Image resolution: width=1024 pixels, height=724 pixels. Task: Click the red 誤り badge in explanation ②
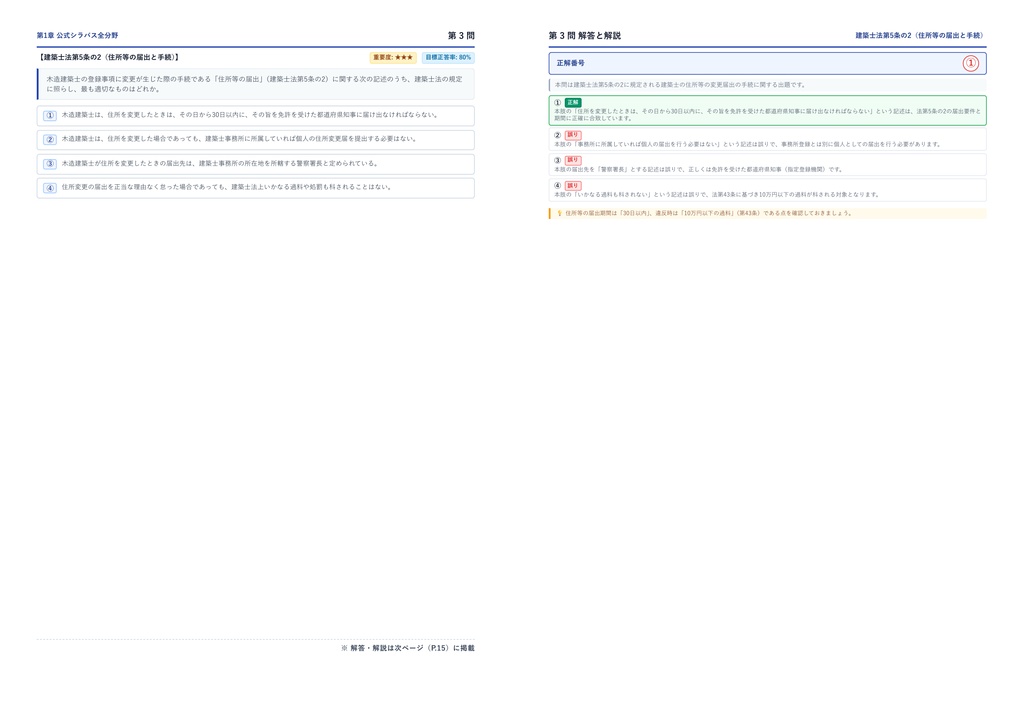(573, 135)
